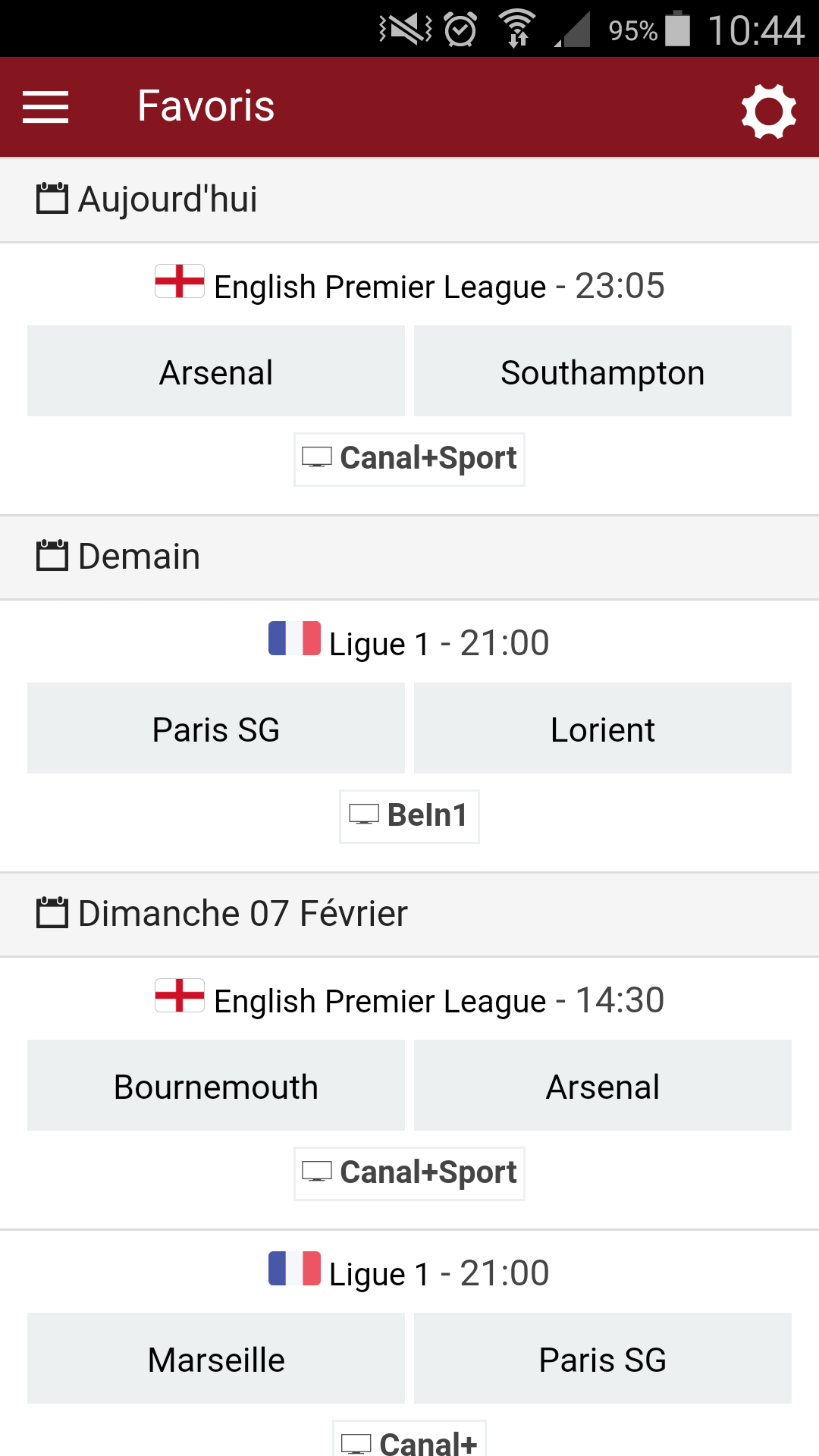
Task: Tap calendar icon next to Aujourd'hui
Action: [x=52, y=199]
